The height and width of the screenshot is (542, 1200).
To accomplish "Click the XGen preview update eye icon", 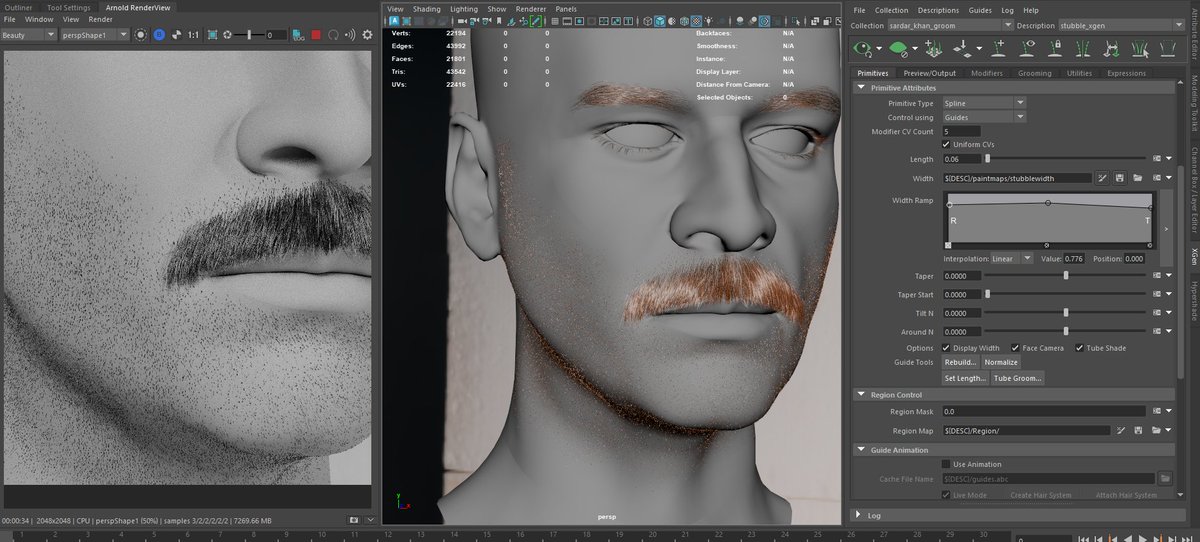I will [x=863, y=48].
